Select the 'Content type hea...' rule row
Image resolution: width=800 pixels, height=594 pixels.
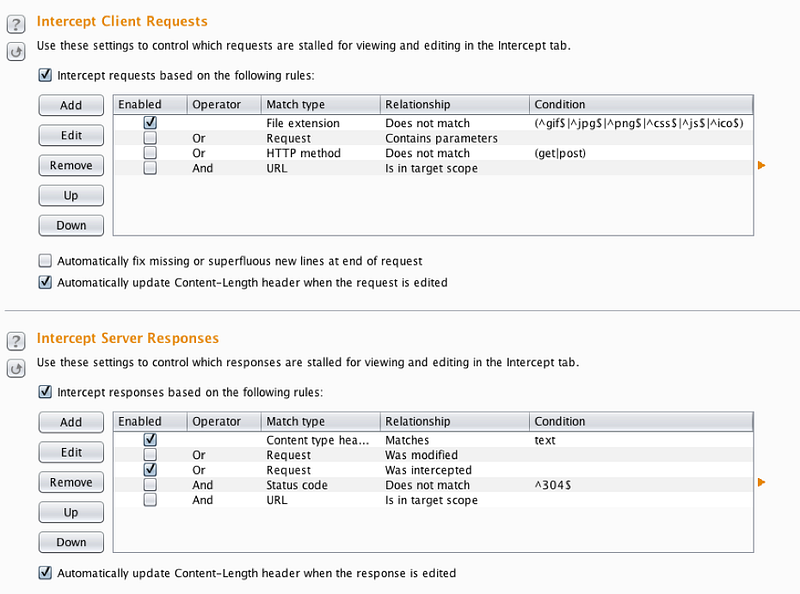pos(433,440)
